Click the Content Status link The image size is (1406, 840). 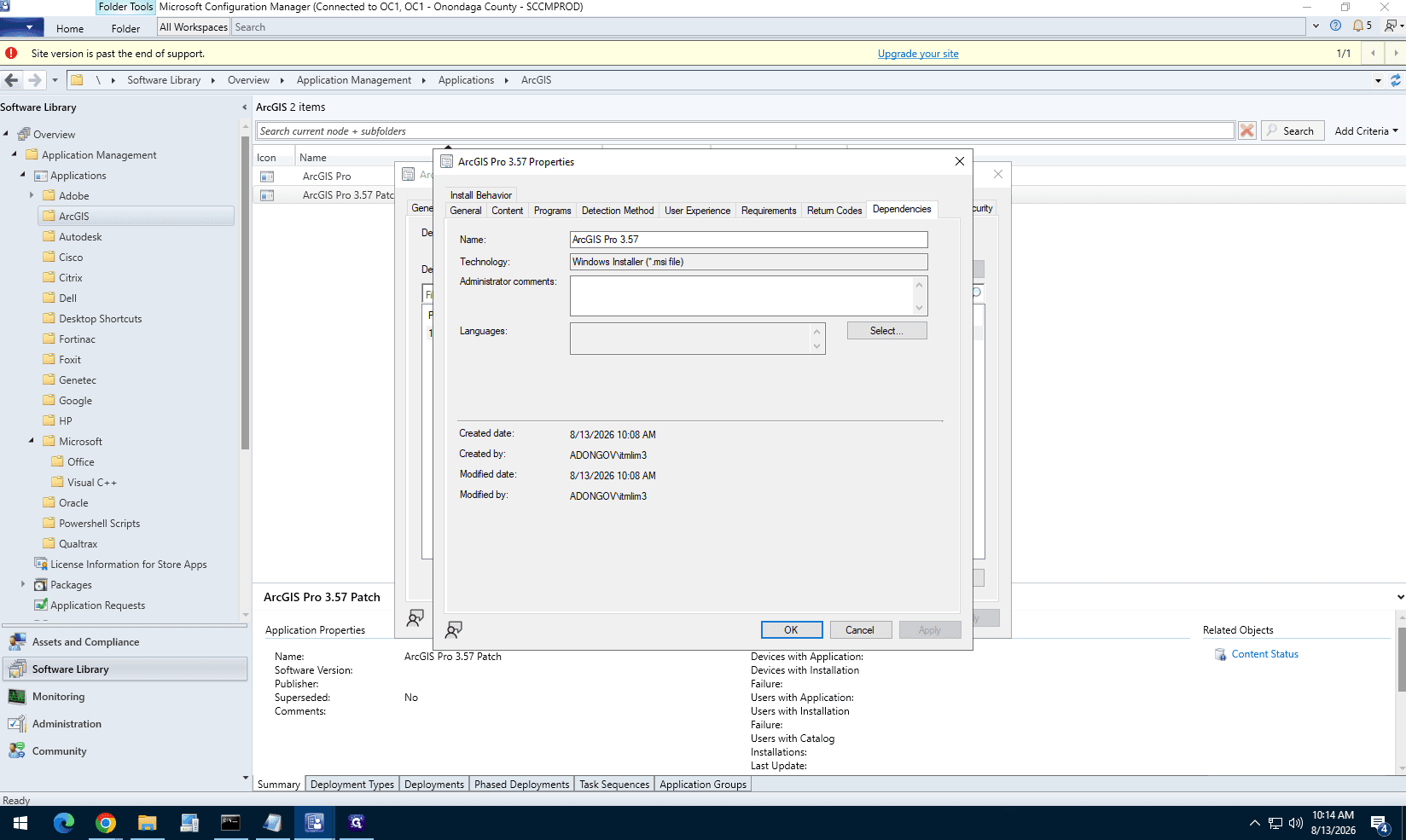[1265, 654]
